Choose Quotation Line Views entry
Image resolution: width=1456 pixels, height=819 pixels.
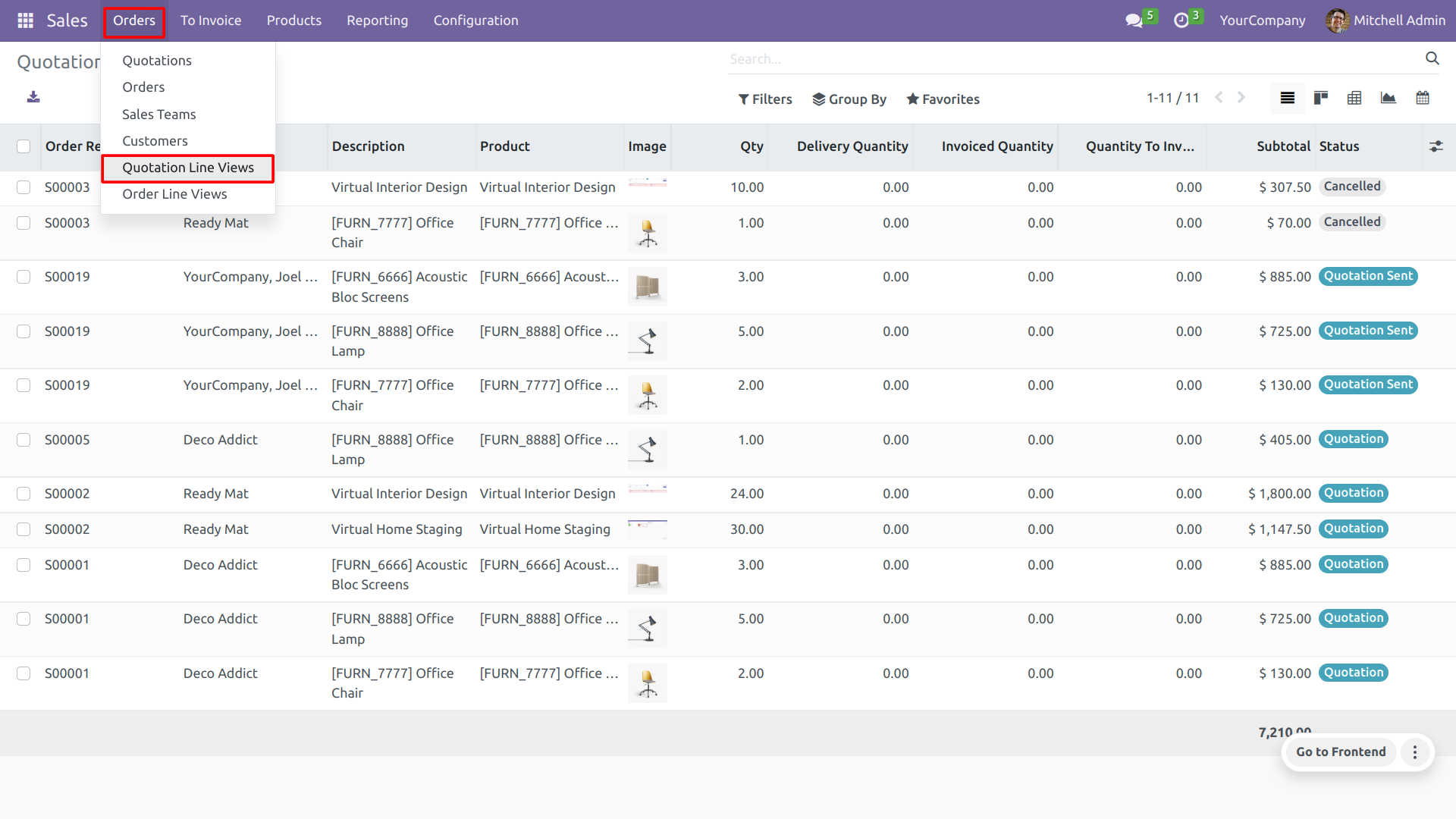[x=188, y=168]
